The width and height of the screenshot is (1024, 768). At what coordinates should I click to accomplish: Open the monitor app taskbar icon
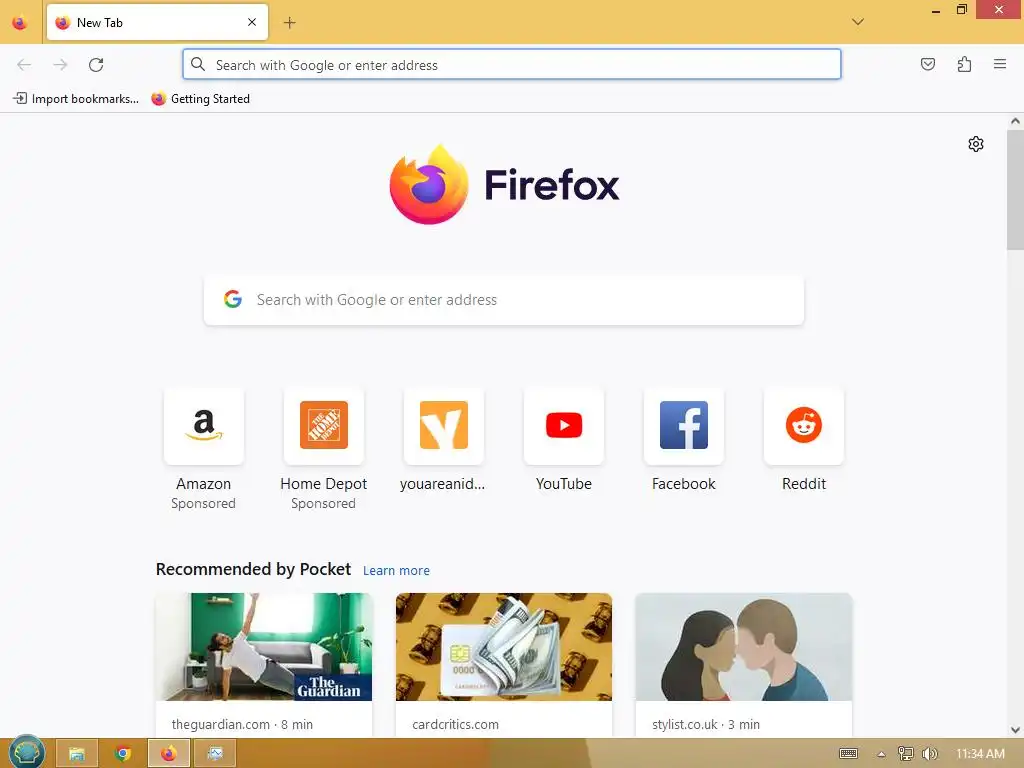click(215, 754)
